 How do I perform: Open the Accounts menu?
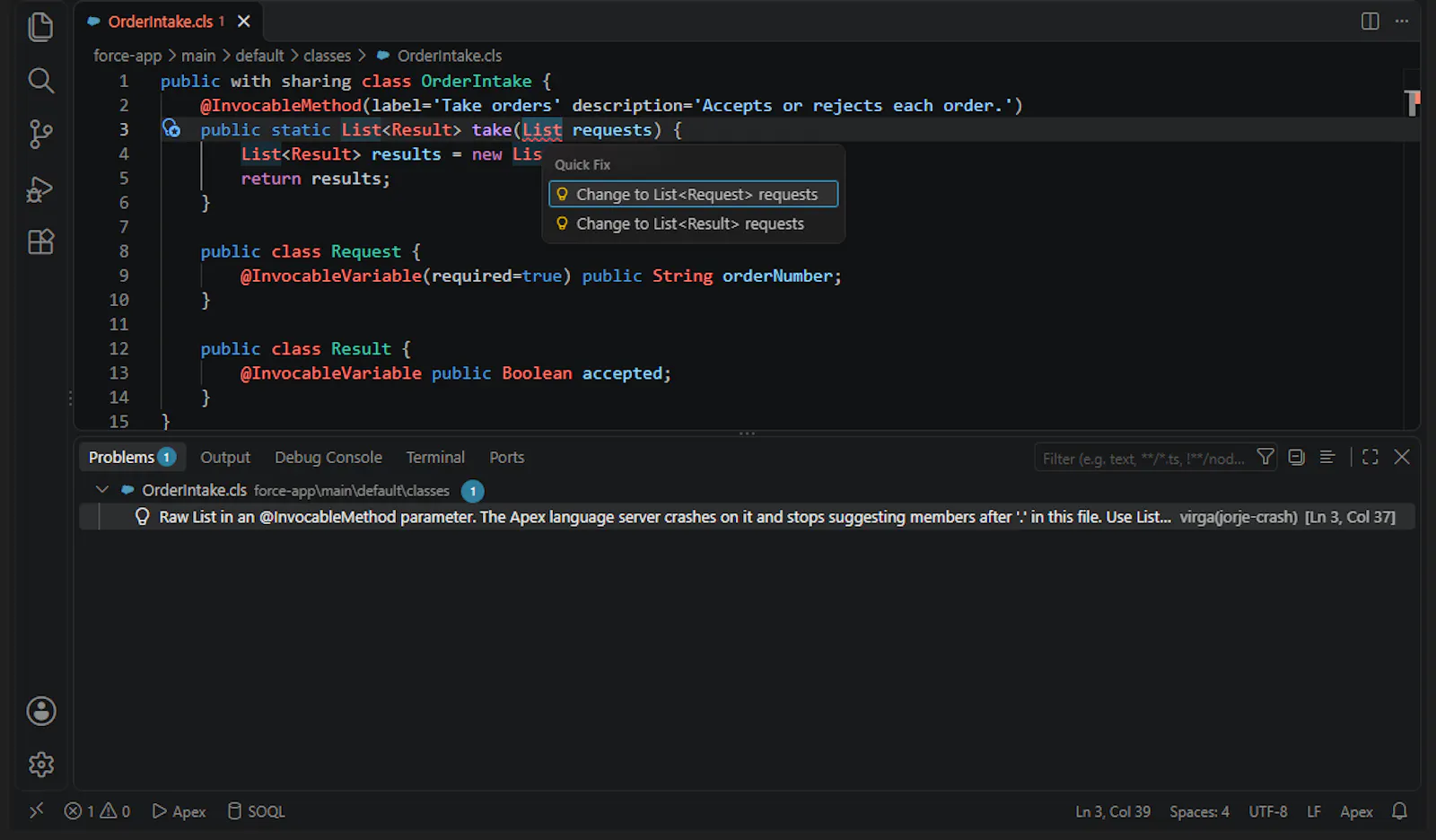[41, 711]
